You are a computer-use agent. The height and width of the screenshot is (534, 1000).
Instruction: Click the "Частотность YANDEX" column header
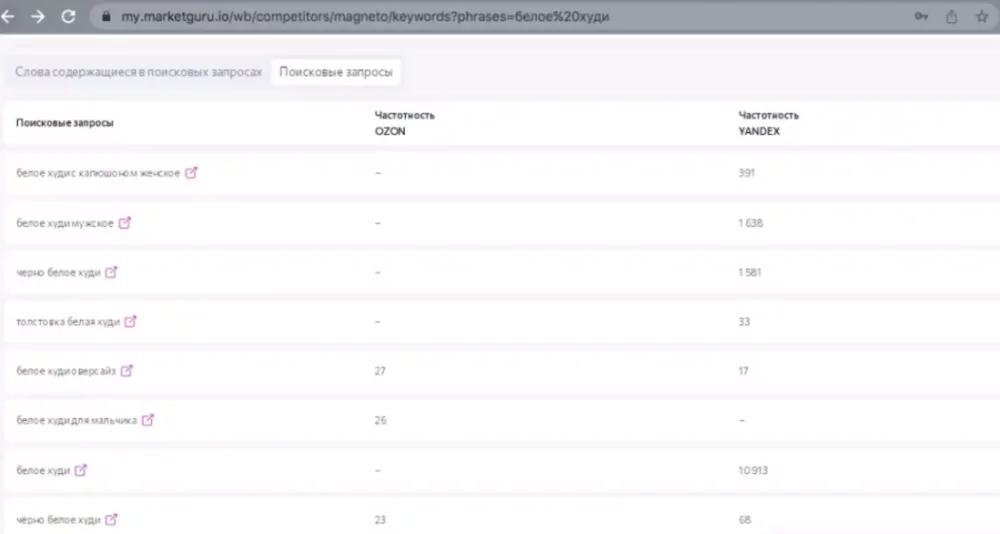[768, 122]
